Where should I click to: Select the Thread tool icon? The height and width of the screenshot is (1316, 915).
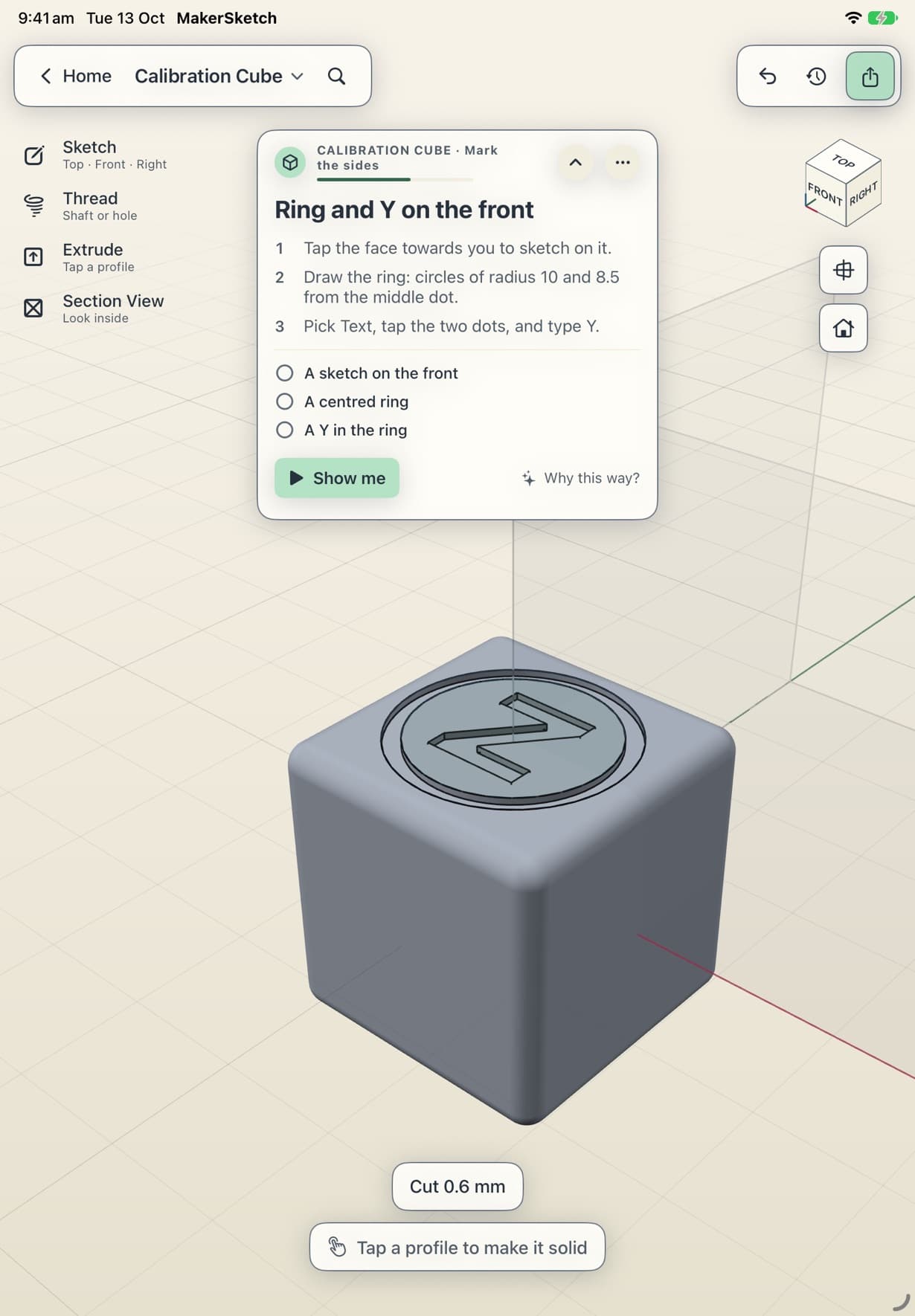point(33,206)
